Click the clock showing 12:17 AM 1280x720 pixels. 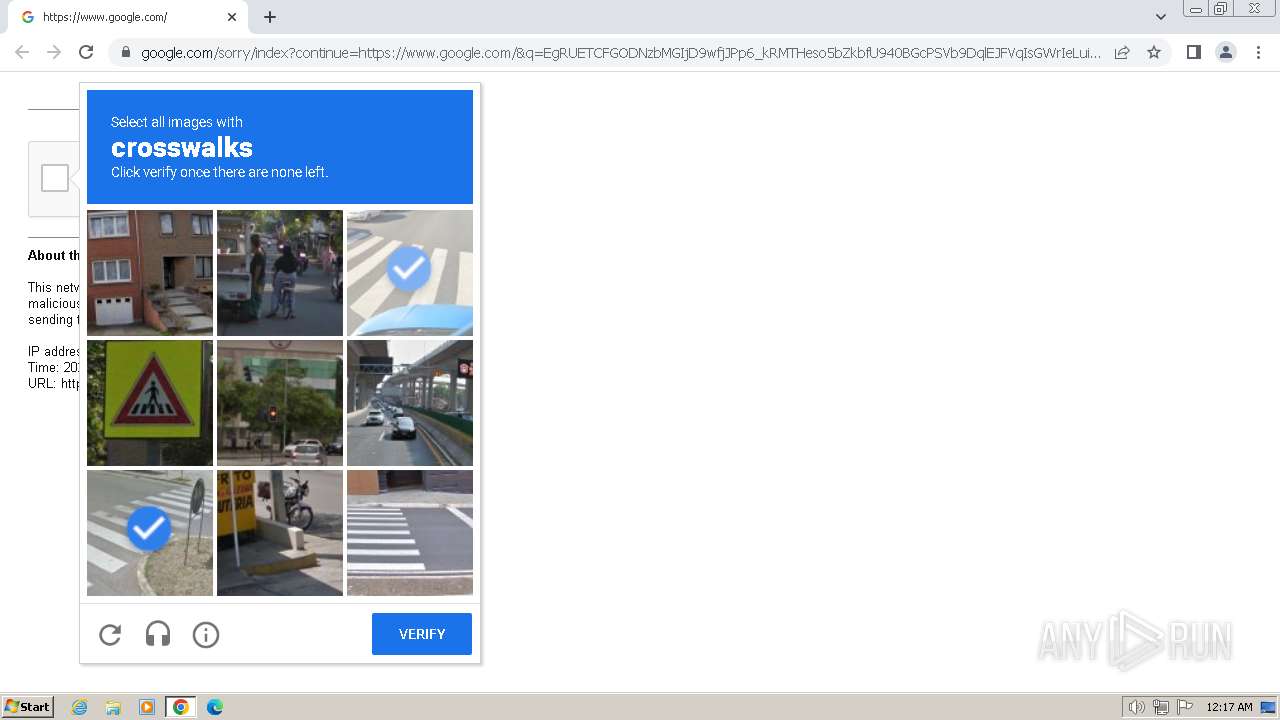click(x=1229, y=707)
